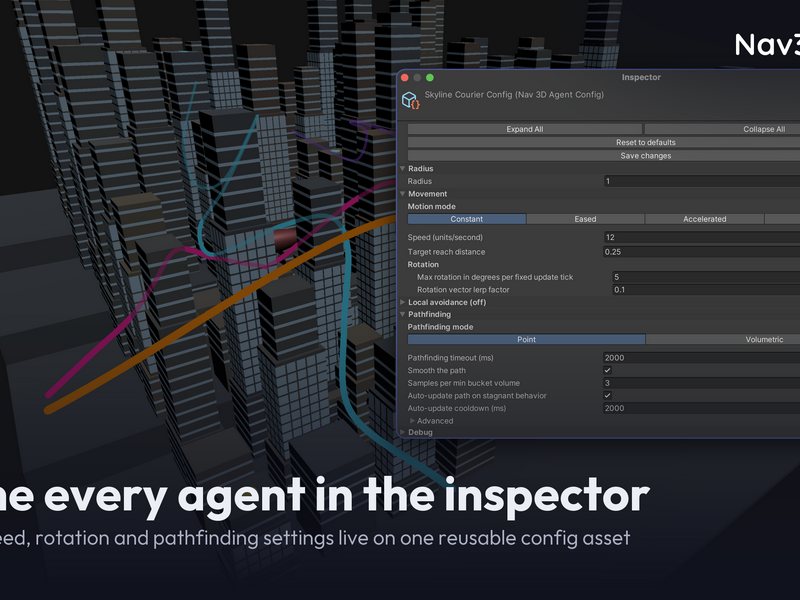Click the Radius value field
Screen dimensions: 800x600
click(x=702, y=181)
